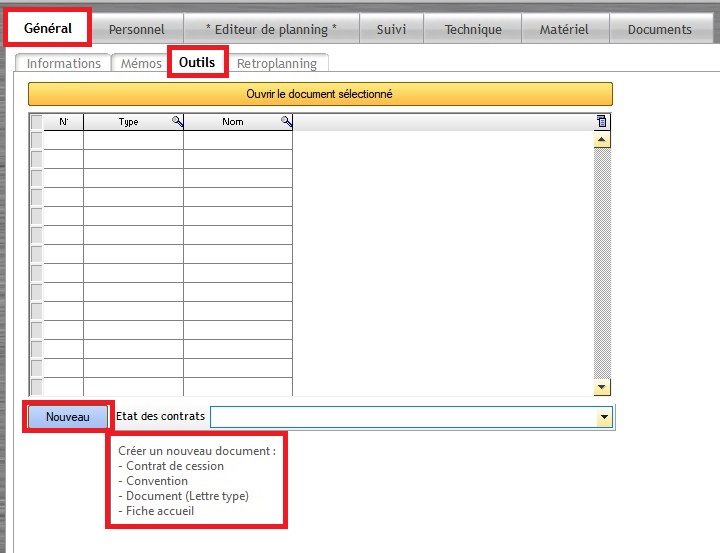Select the Technique tab
The width and height of the screenshot is (720, 553).
coord(473,30)
